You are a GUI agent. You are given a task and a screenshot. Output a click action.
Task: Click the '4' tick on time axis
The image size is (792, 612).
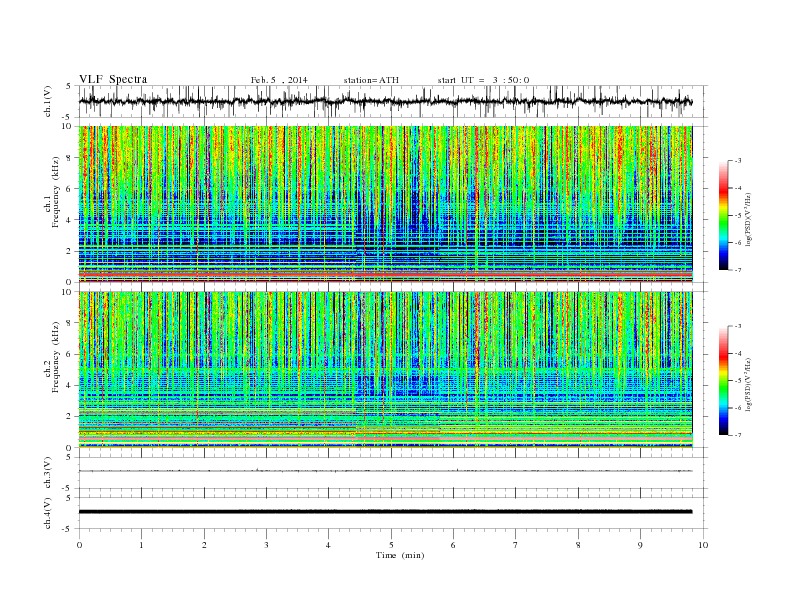point(328,545)
